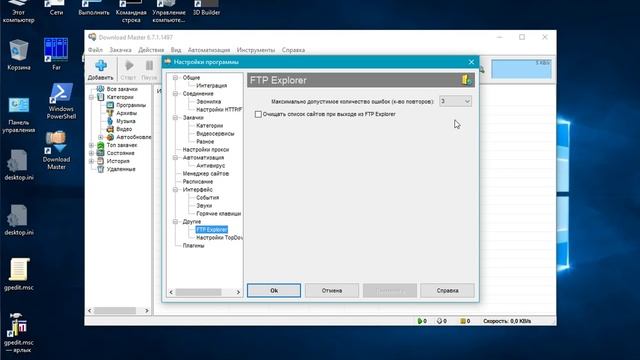Click Отмена button
The width and height of the screenshot is (640, 360).
pyautogui.click(x=332, y=291)
